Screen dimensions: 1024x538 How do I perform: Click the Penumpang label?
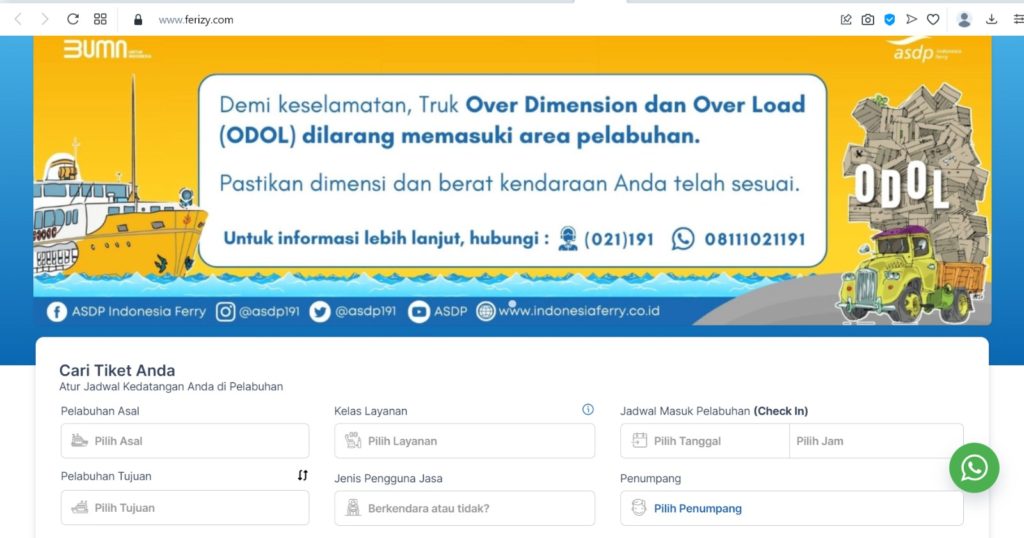point(650,478)
